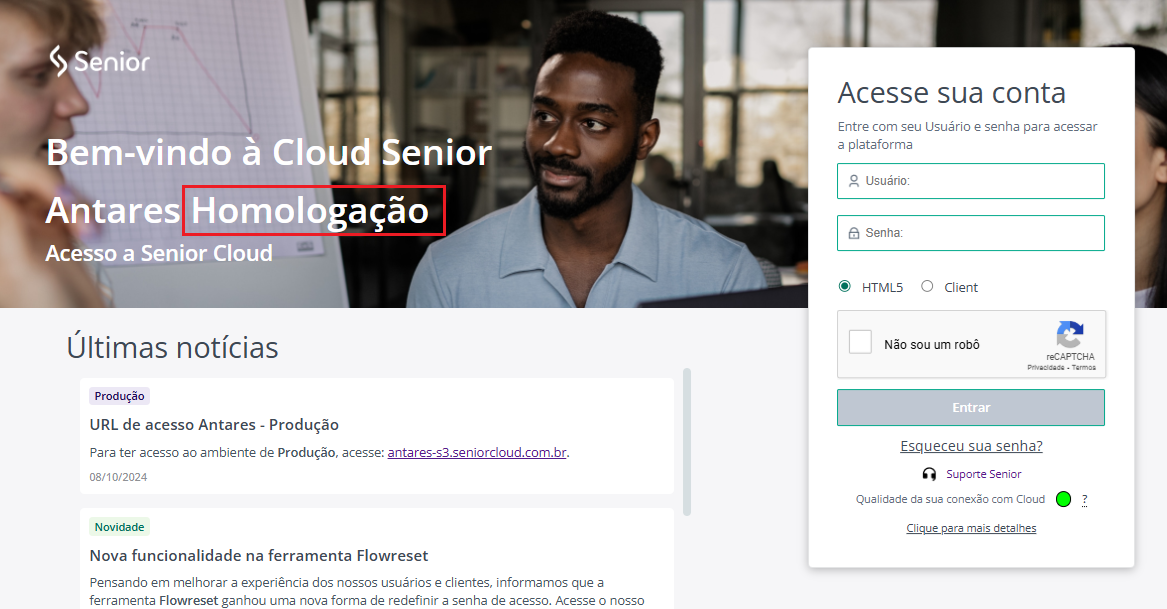Click the headset icon beside Suporte Senior

929,474
